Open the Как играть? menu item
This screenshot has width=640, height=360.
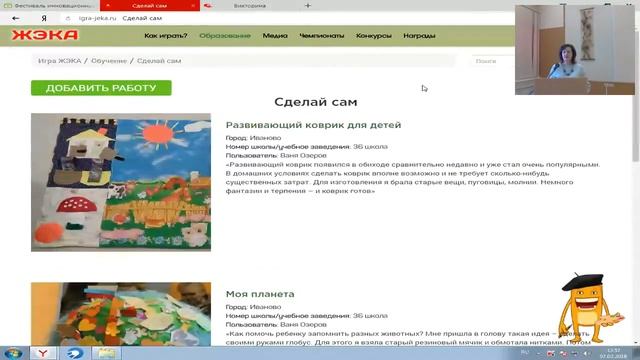point(166,36)
